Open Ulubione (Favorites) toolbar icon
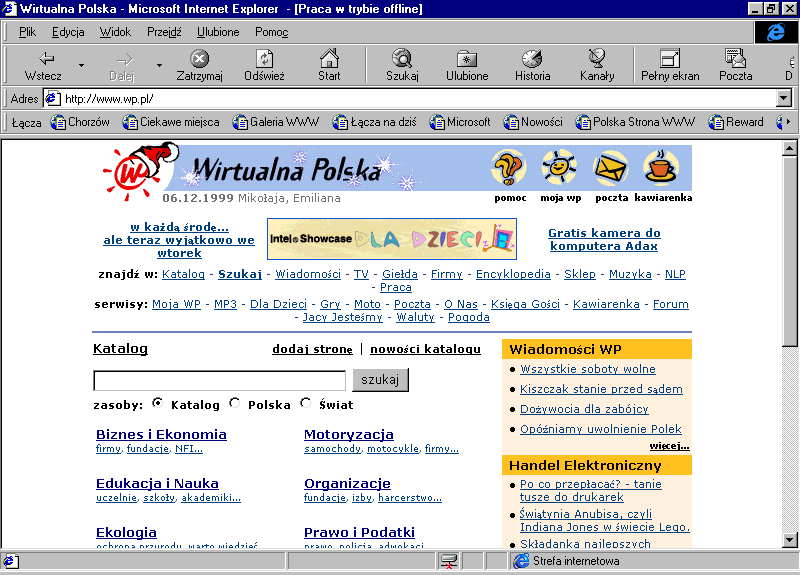 point(467,60)
